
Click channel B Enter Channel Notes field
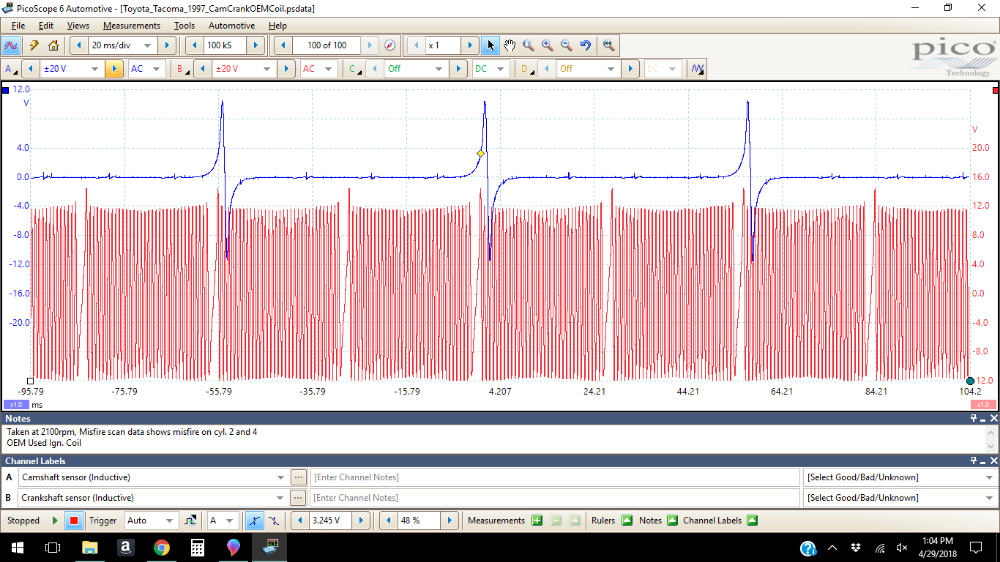coord(554,498)
